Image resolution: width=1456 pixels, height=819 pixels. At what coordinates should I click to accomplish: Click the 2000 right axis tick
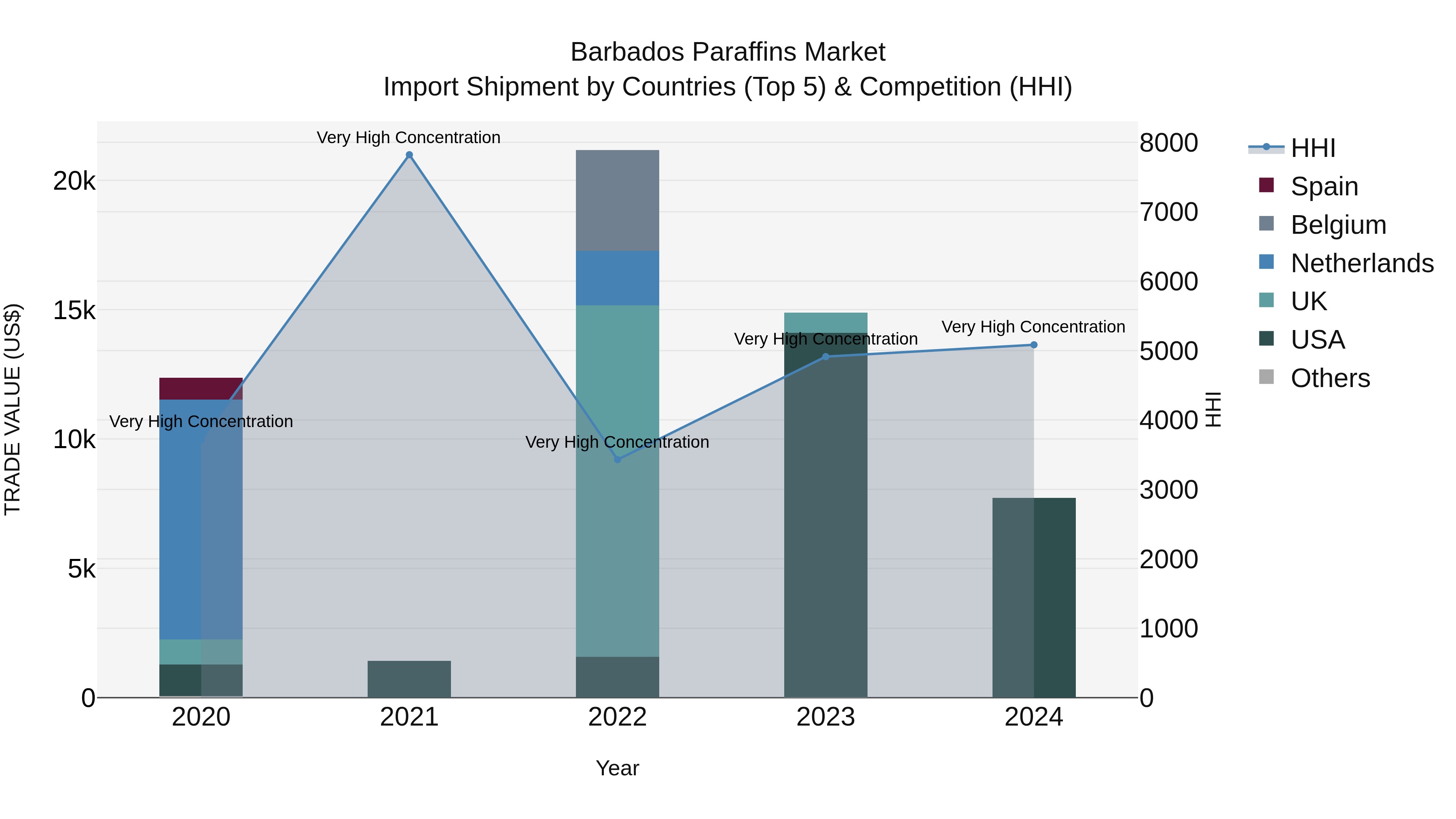(x=1169, y=560)
